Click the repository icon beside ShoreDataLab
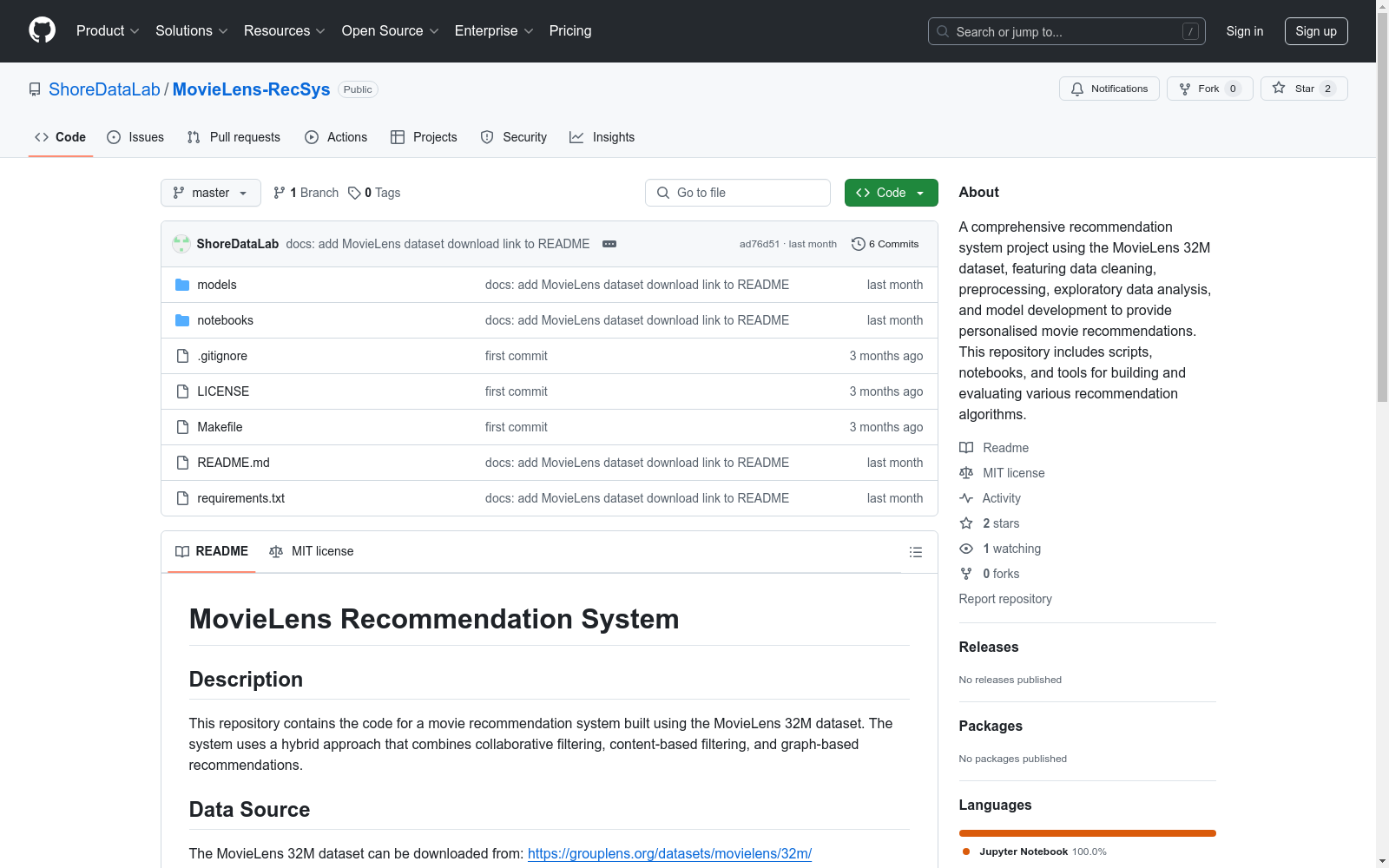Viewport: 1389px width, 868px height. coord(35,89)
